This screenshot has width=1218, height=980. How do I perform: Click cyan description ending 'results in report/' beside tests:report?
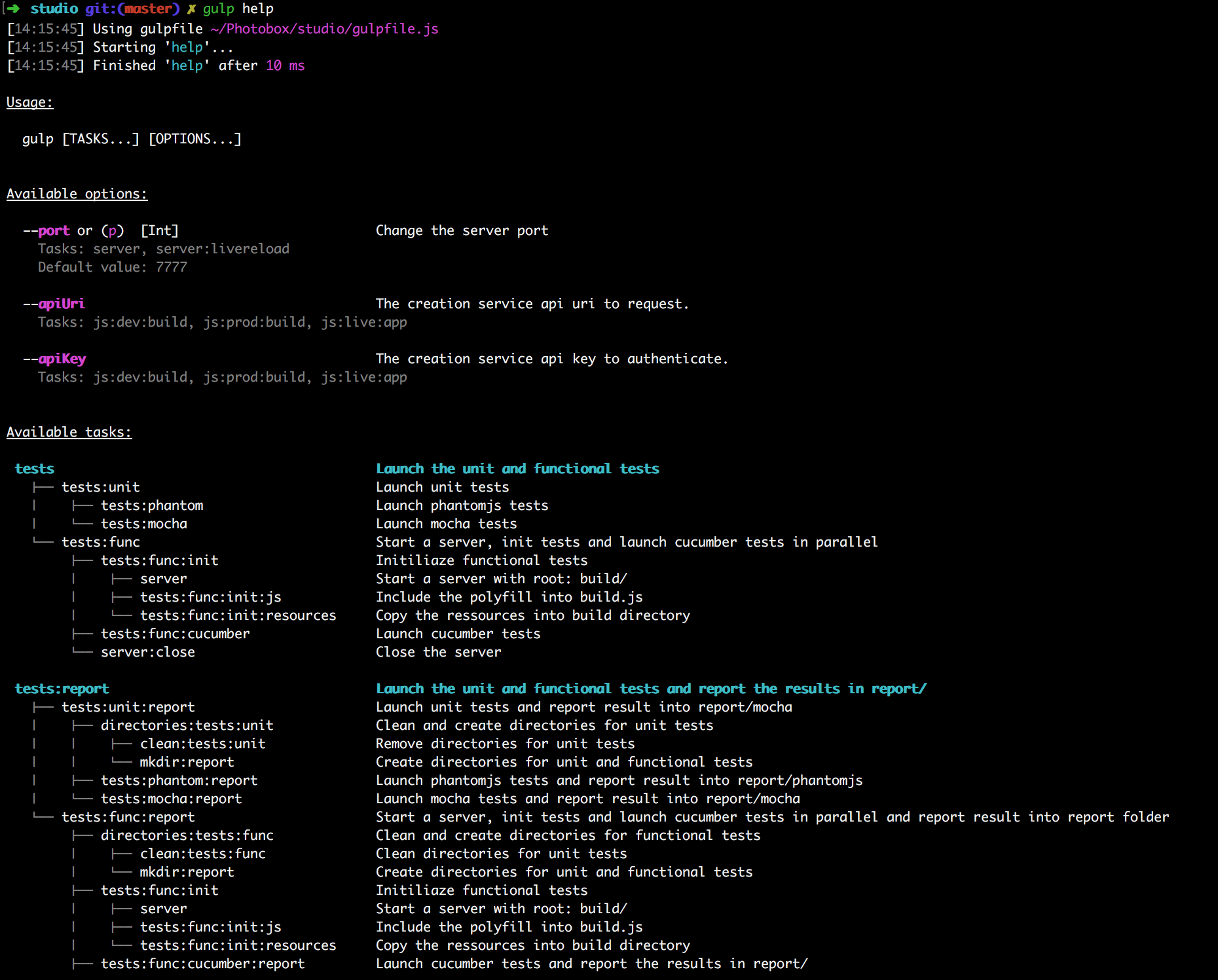click(x=651, y=689)
